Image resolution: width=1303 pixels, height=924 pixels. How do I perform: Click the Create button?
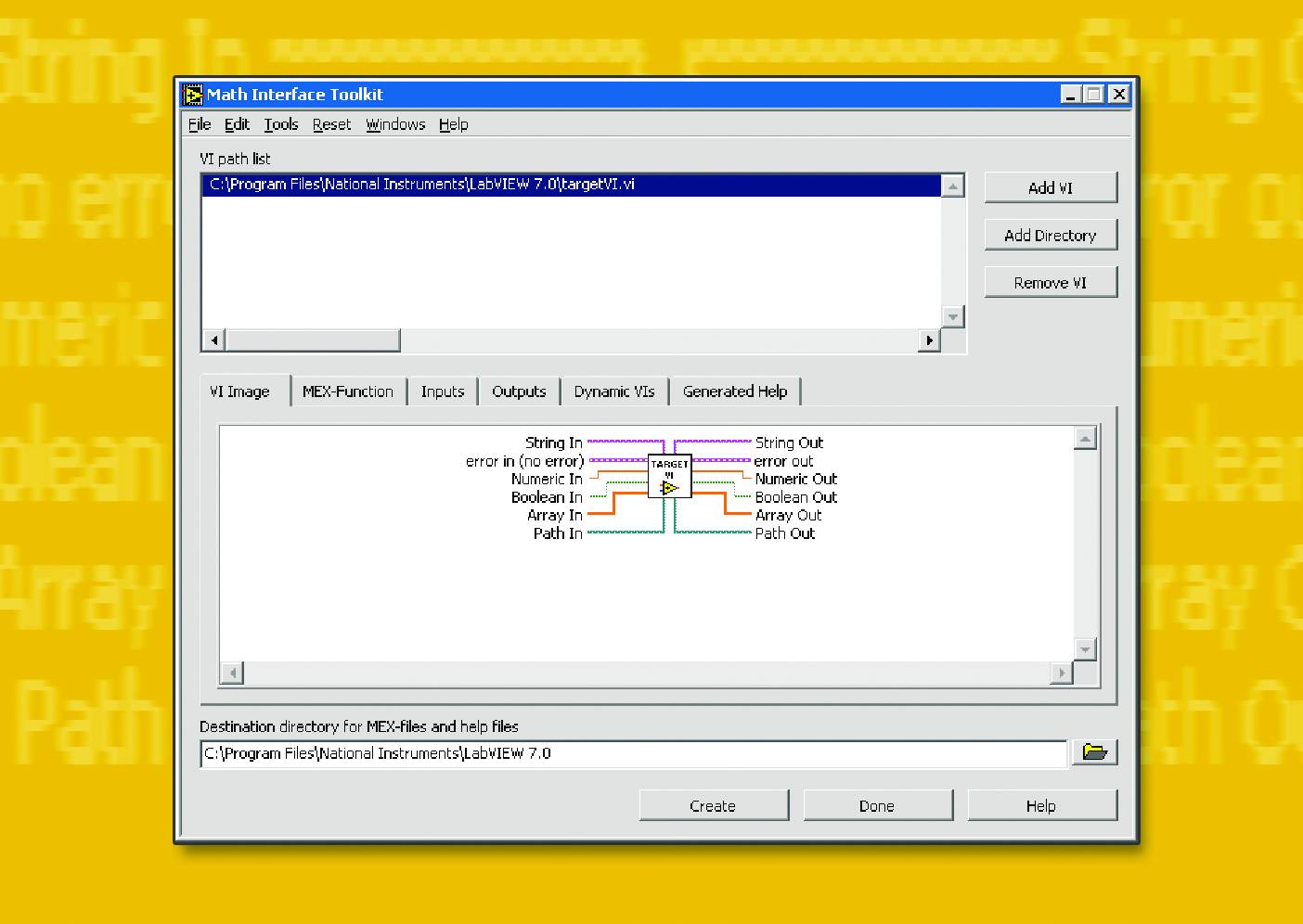click(713, 804)
